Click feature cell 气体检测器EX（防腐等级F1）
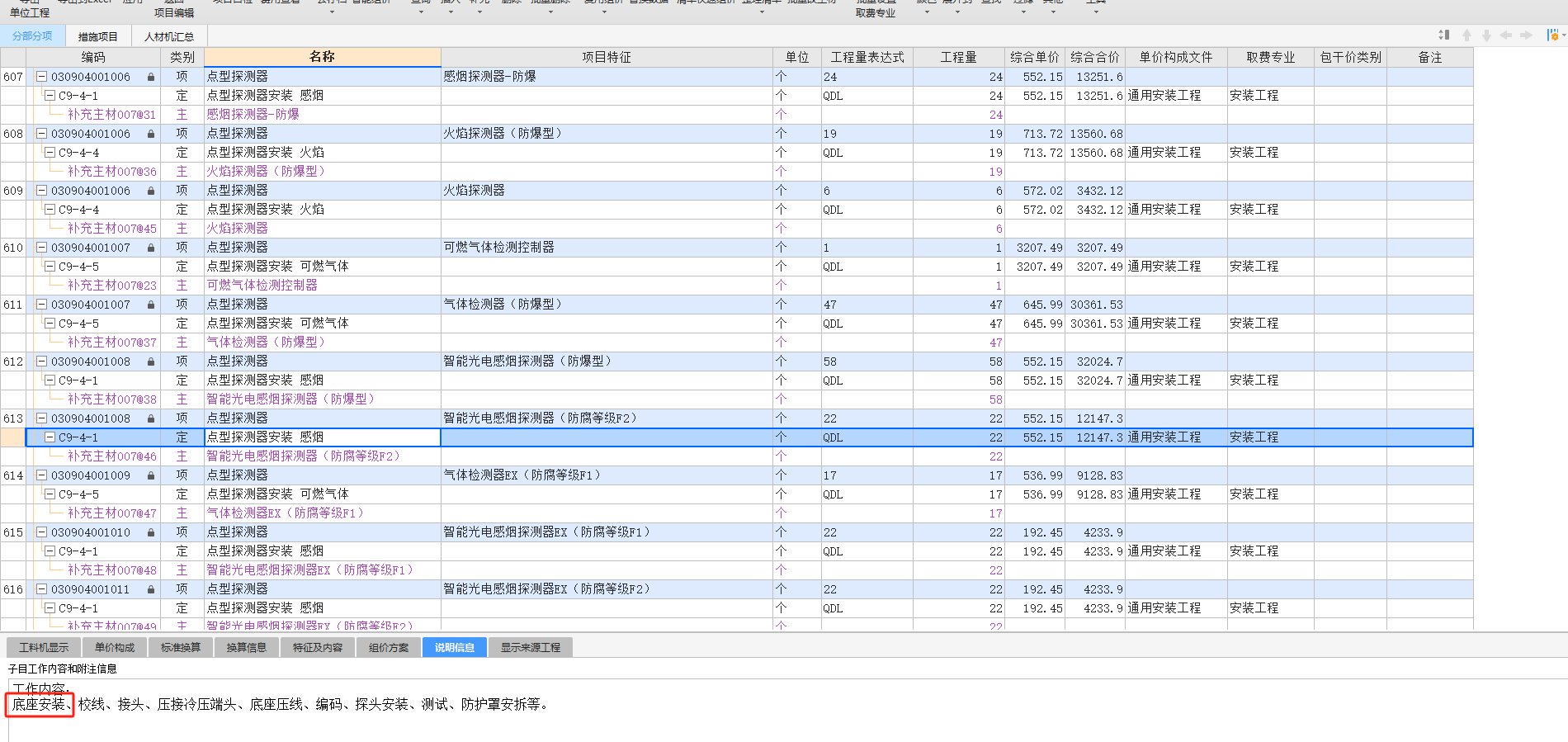 607,475
